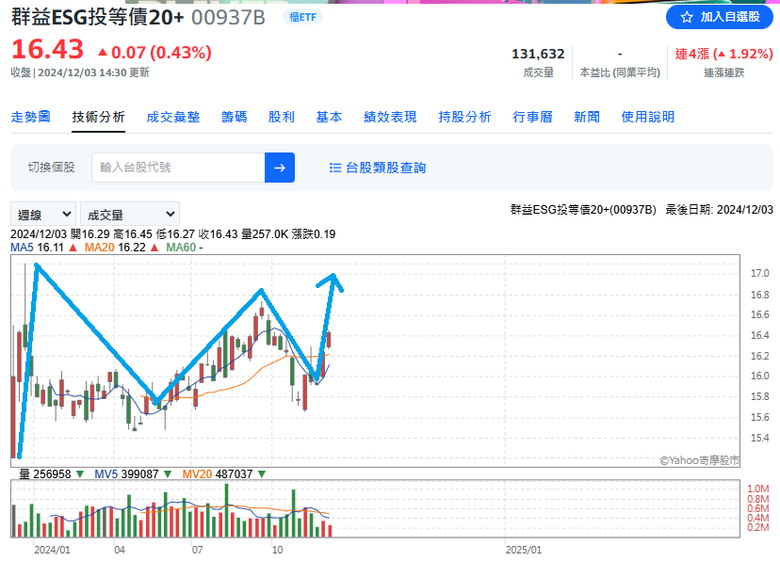The image size is (780, 561).
Task: Select the 技術分析 tab
Action: coord(98,117)
